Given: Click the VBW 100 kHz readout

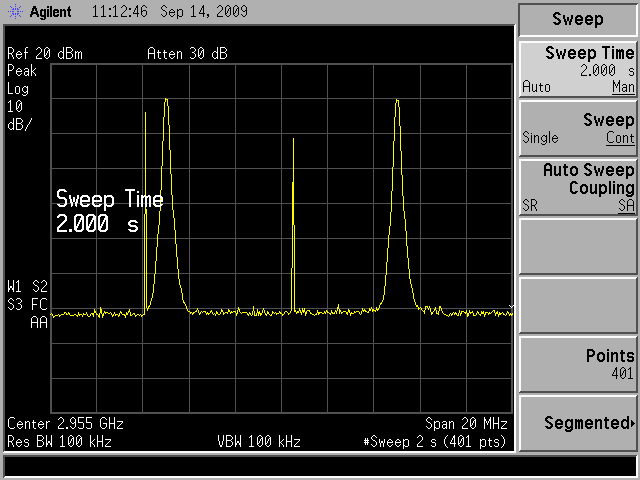Looking at the screenshot, I should pos(259,442).
